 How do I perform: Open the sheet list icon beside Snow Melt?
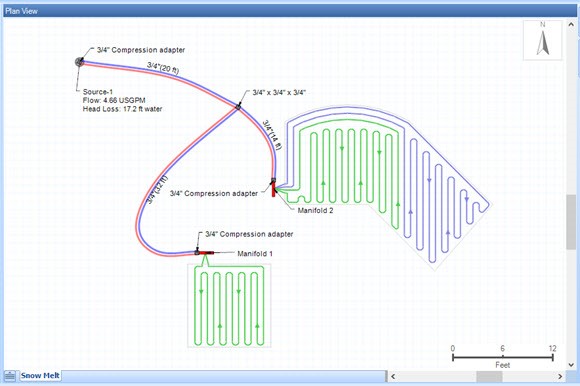tap(10, 376)
